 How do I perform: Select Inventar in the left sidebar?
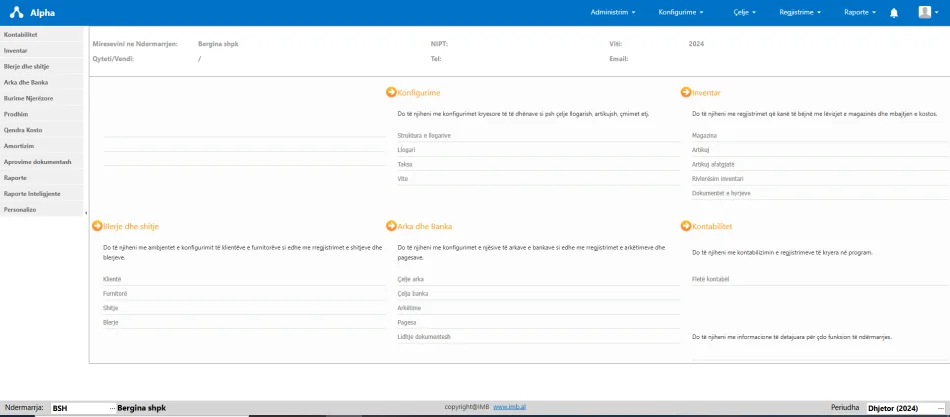pos(42,51)
